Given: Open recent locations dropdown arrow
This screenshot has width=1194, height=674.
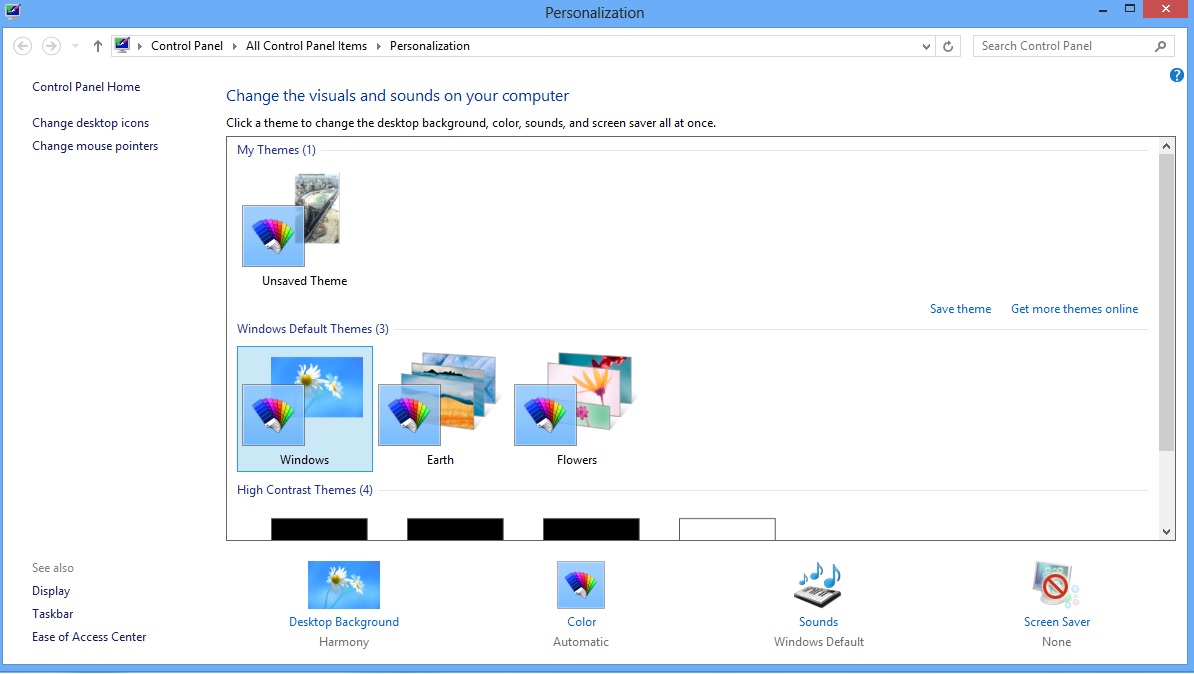Looking at the screenshot, I should [x=75, y=46].
